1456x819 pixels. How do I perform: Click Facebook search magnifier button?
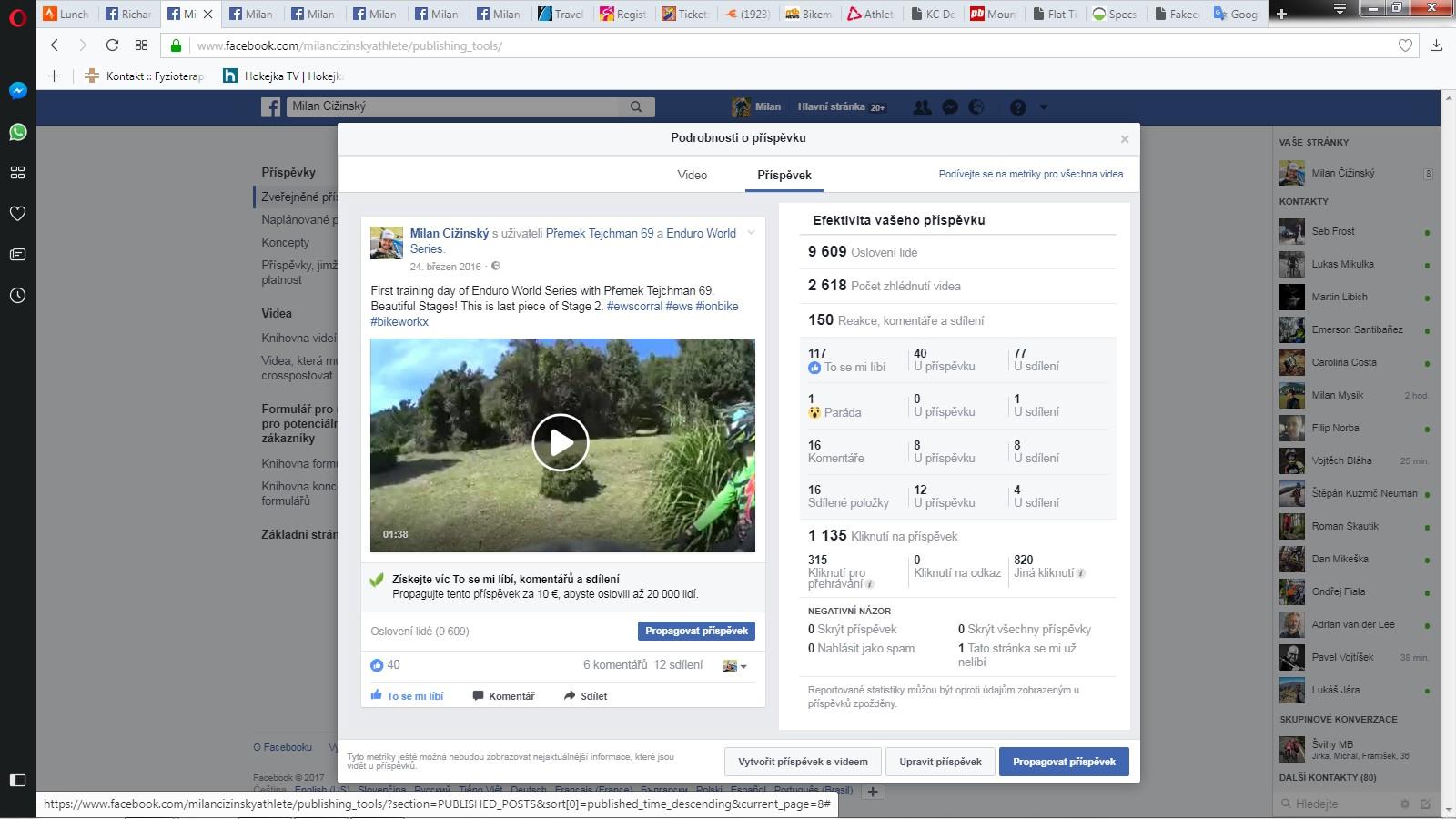coord(636,106)
